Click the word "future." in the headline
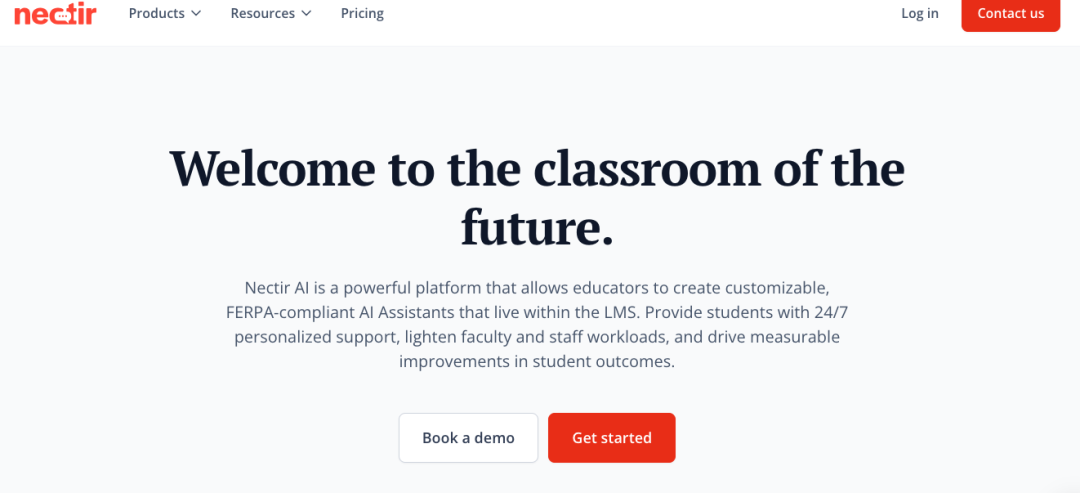Image resolution: width=1080 pixels, height=493 pixels. coord(537,227)
